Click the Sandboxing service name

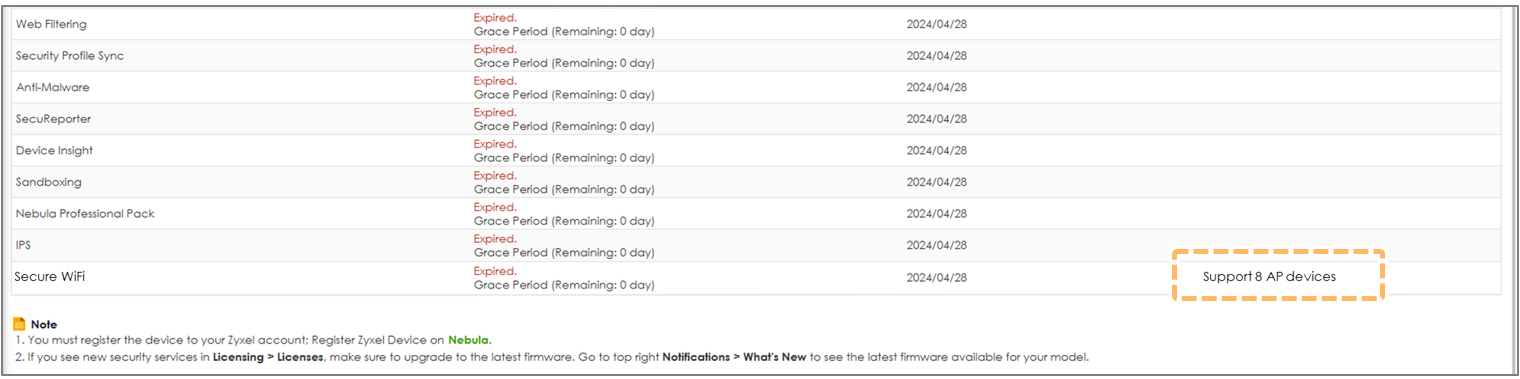click(49, 183)
